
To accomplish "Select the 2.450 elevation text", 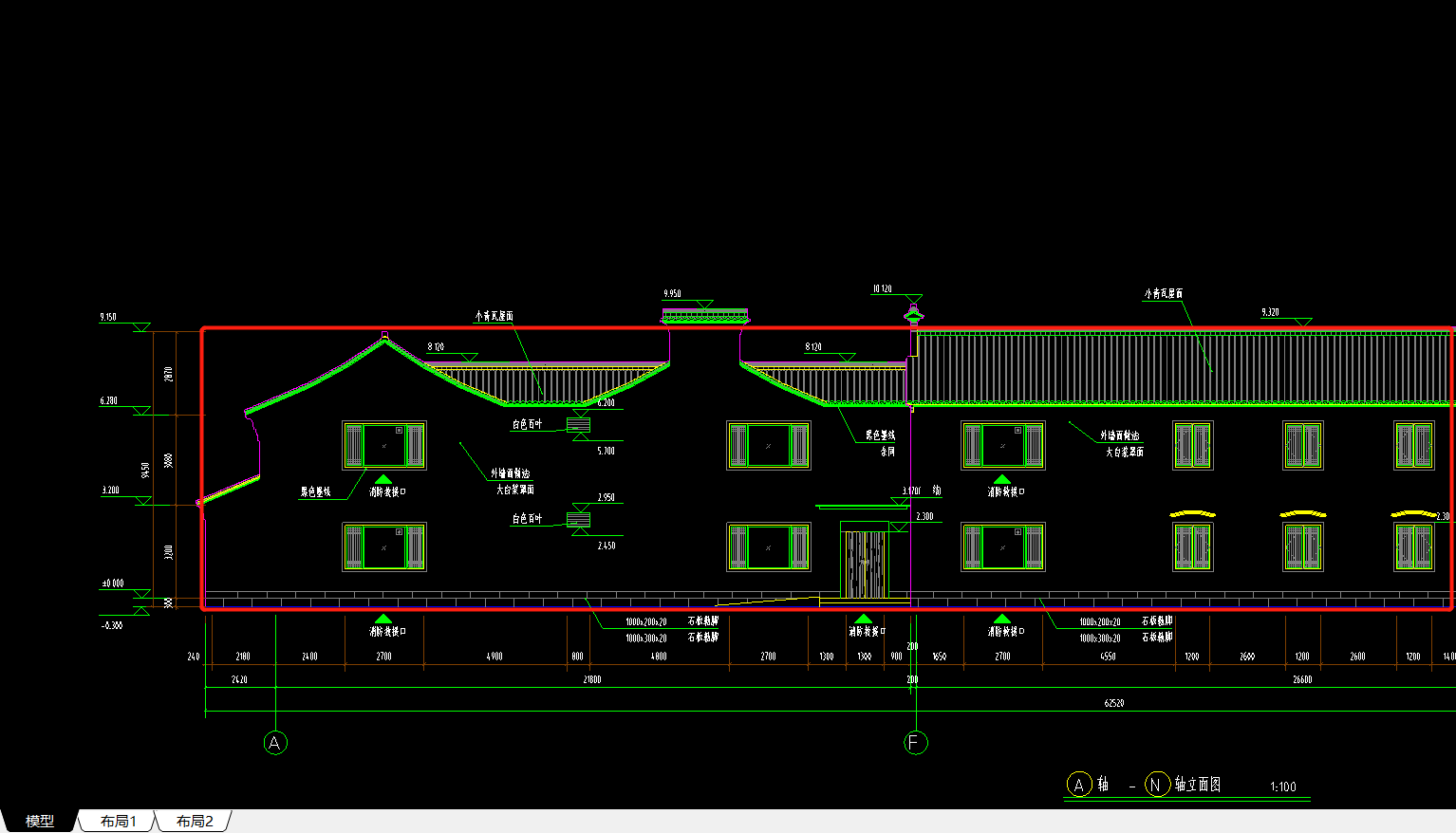I will [x=606, y=546].
